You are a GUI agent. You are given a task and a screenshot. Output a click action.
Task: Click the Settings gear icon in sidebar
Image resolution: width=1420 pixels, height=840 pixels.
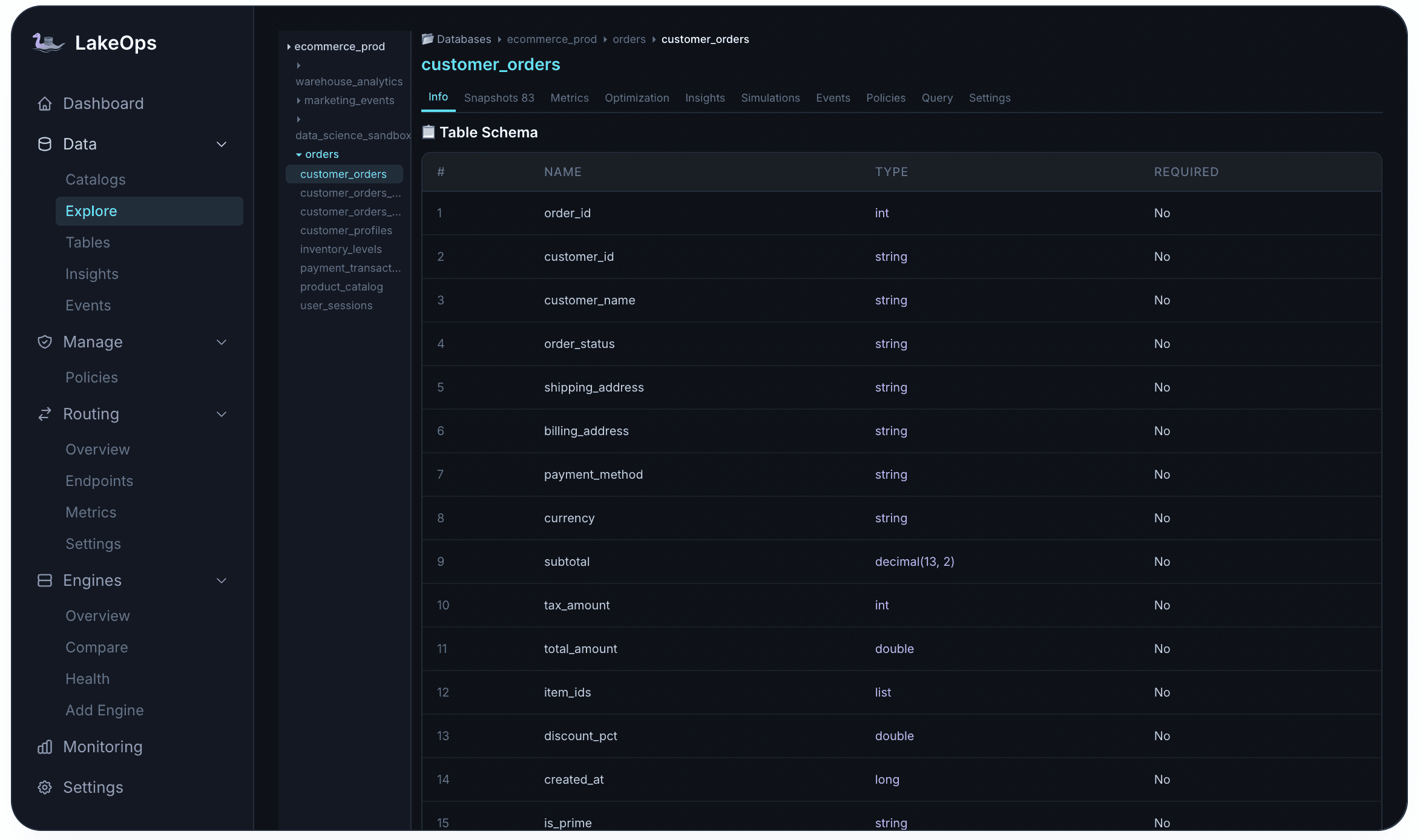45,787
